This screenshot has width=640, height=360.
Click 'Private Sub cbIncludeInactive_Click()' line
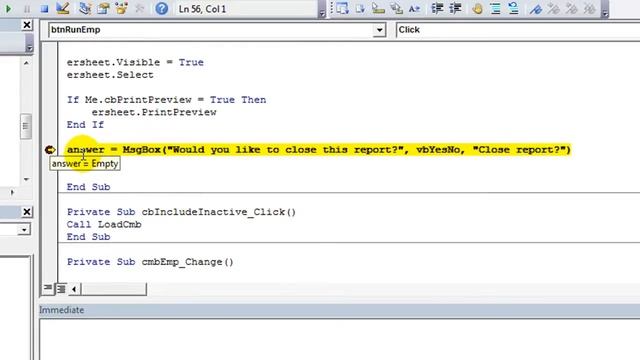tap(181, 212)
